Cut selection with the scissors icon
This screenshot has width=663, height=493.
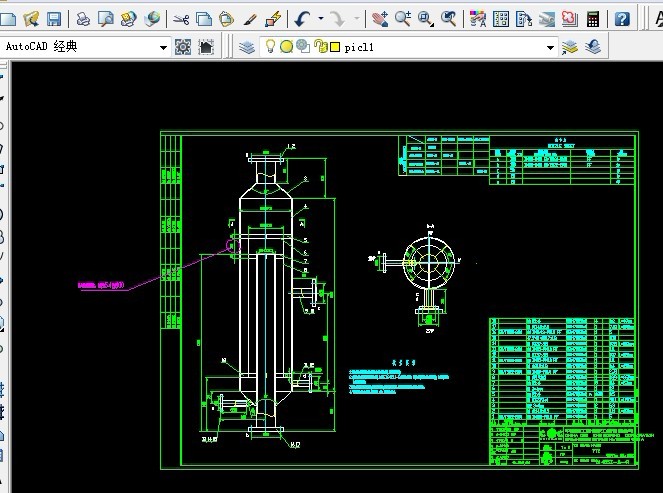coord(181,19)
